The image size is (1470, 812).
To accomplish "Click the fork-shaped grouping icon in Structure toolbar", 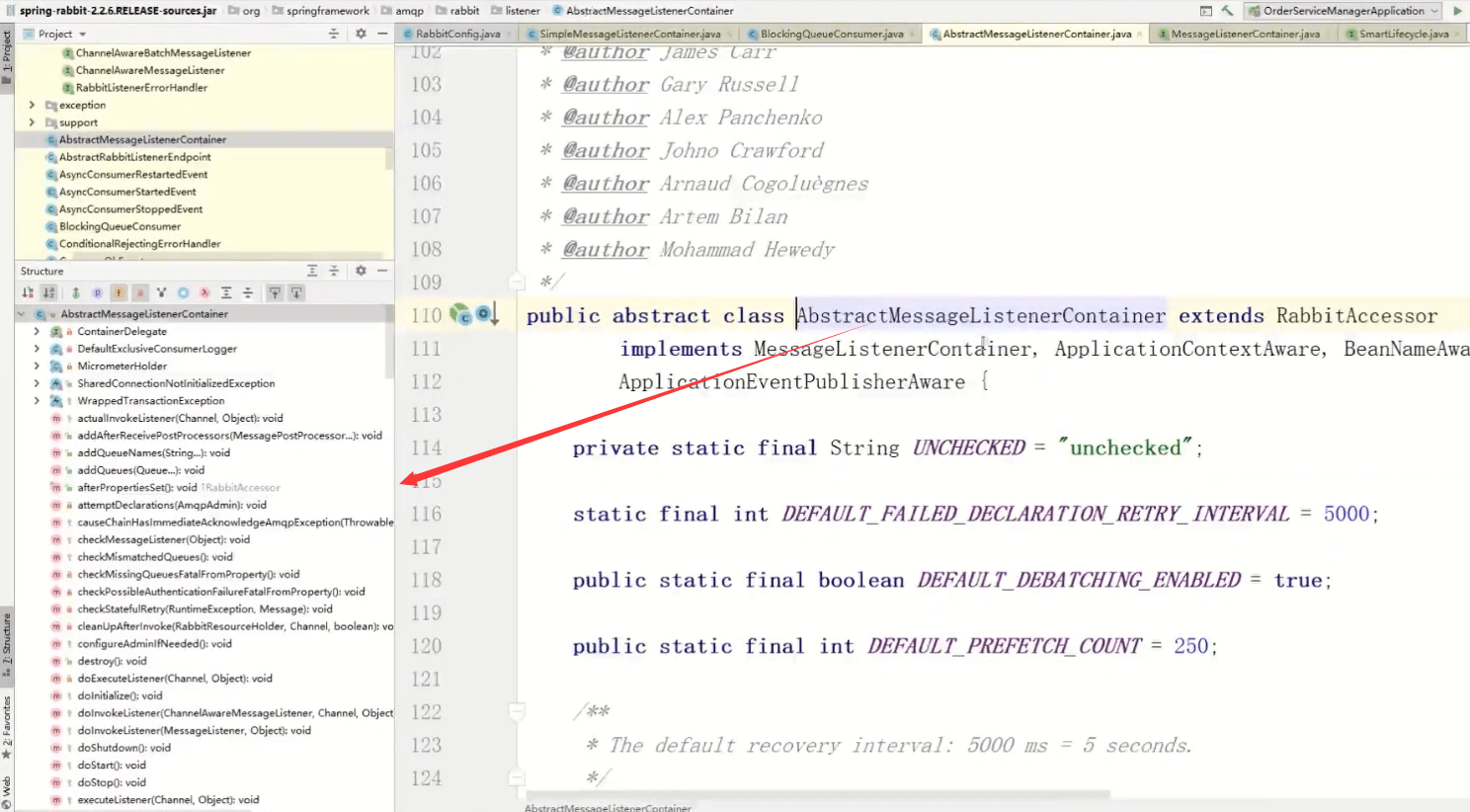I will pyautogui.click(x=161, y=292).
